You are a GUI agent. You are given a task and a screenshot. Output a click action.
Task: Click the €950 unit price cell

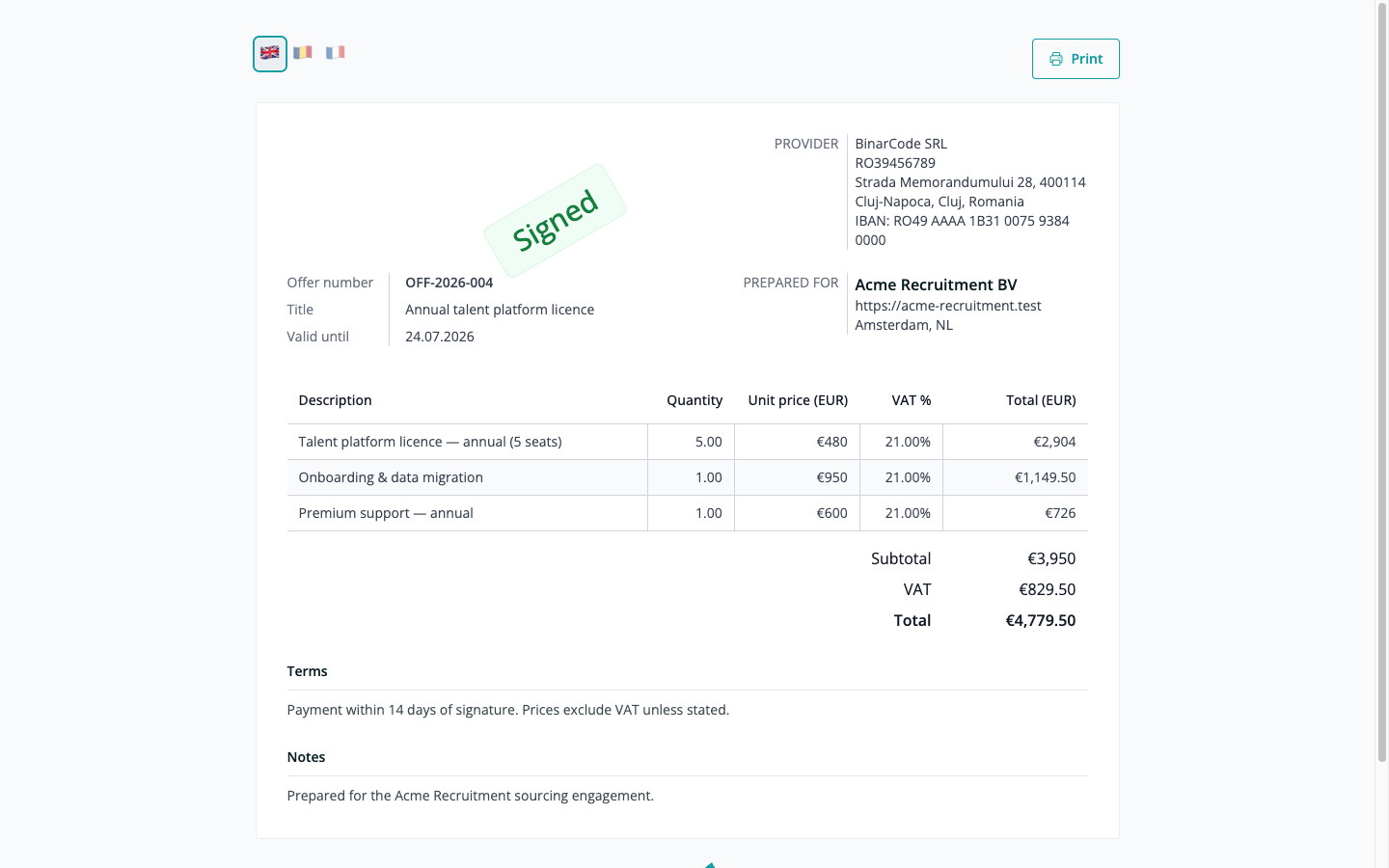point(797,477)
